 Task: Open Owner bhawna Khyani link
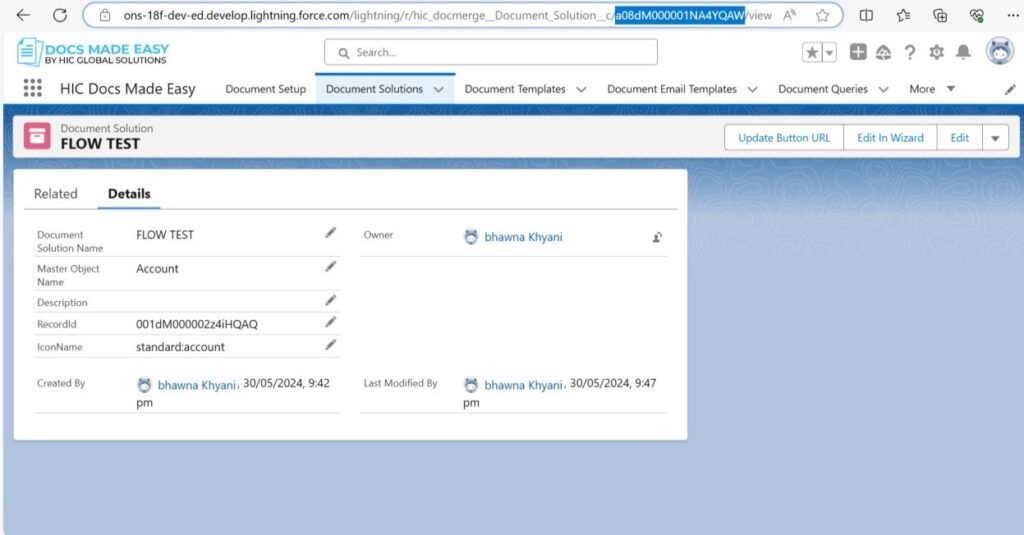tap(523, 237)
